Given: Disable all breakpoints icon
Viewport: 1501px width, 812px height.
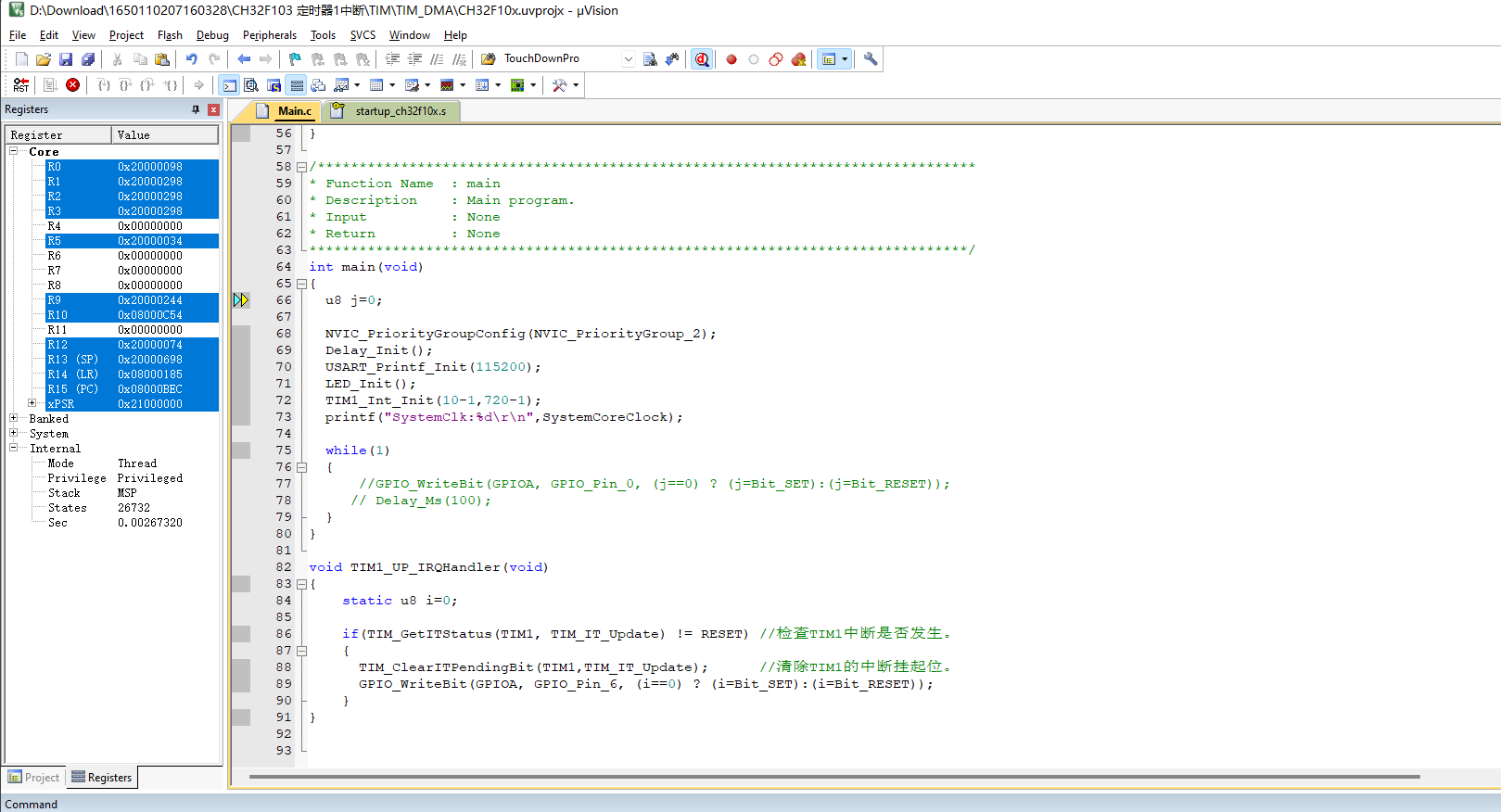Looking at the screenshot, I should [776, 59].
